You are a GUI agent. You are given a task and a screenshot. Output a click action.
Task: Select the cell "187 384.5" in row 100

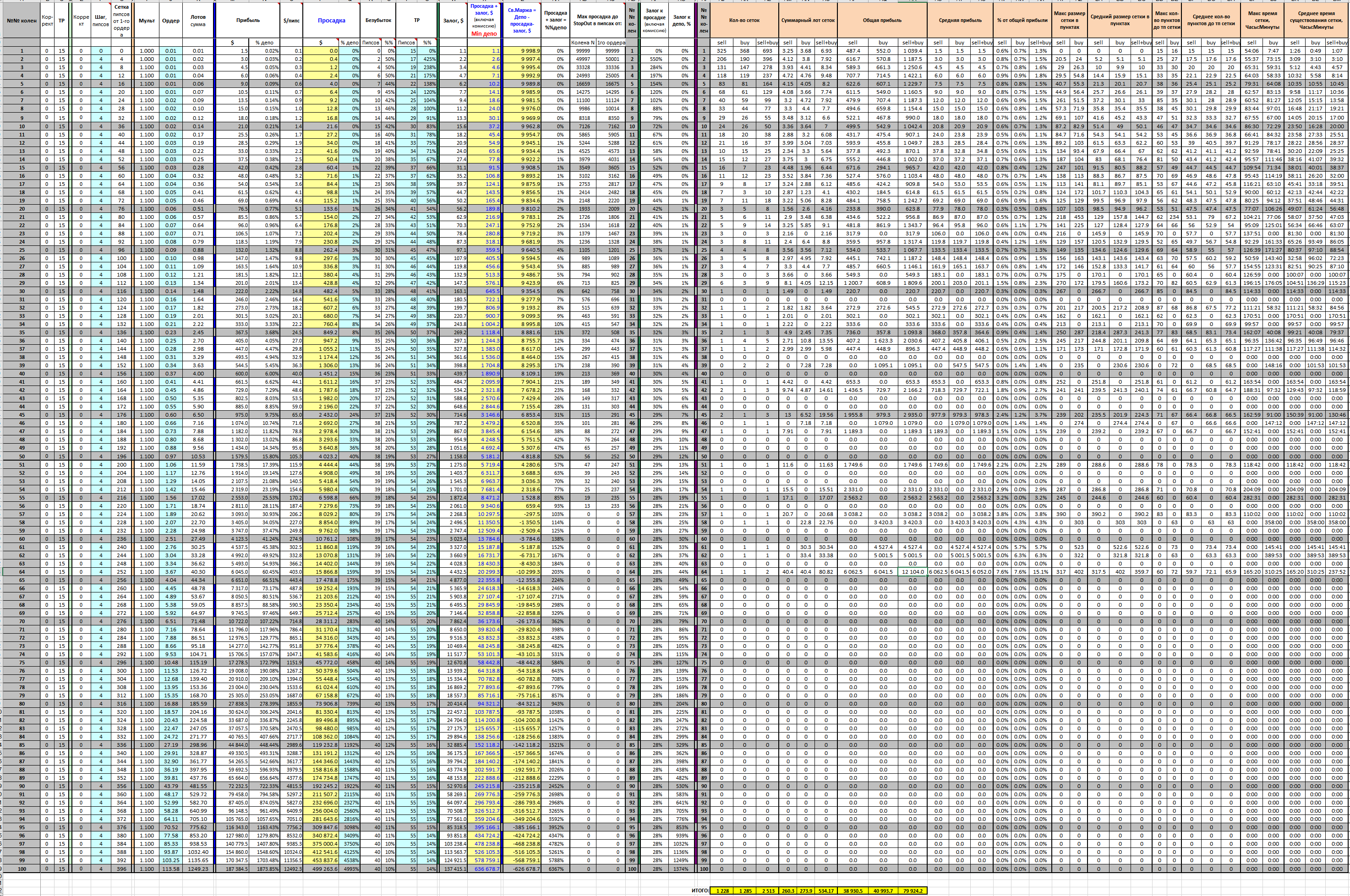pos(233,869)
